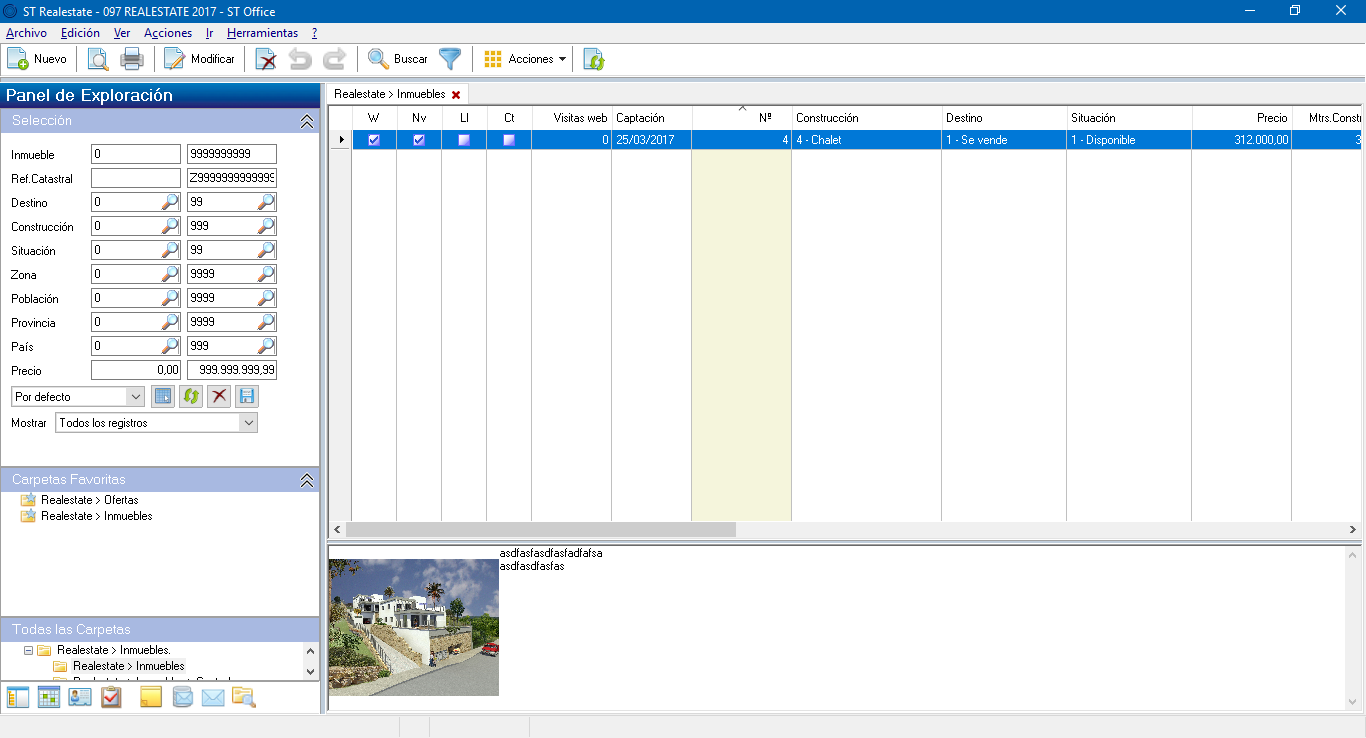Click the Nuevo new record icon
The height and width of the screenshot is (738, 1366).
click(18, 59)
